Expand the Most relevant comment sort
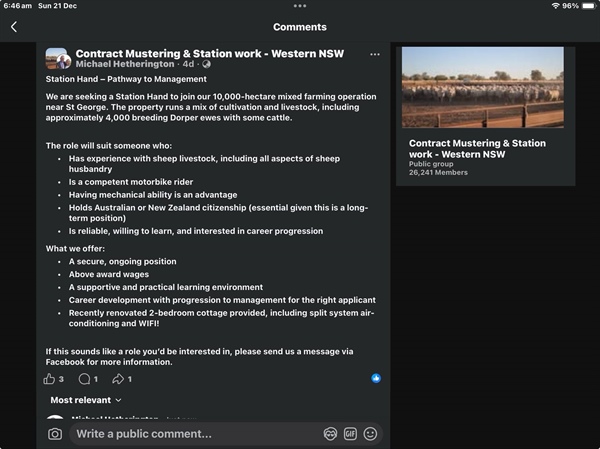 point(86,400)
